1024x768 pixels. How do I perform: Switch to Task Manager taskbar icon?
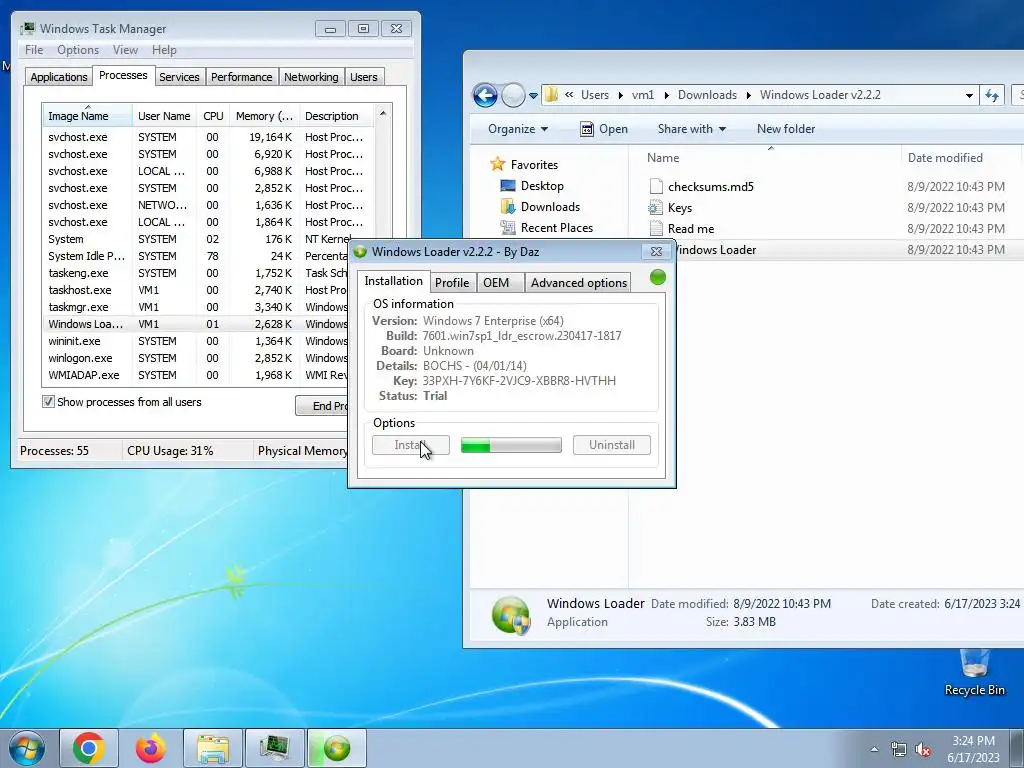(x=275, y=748)
